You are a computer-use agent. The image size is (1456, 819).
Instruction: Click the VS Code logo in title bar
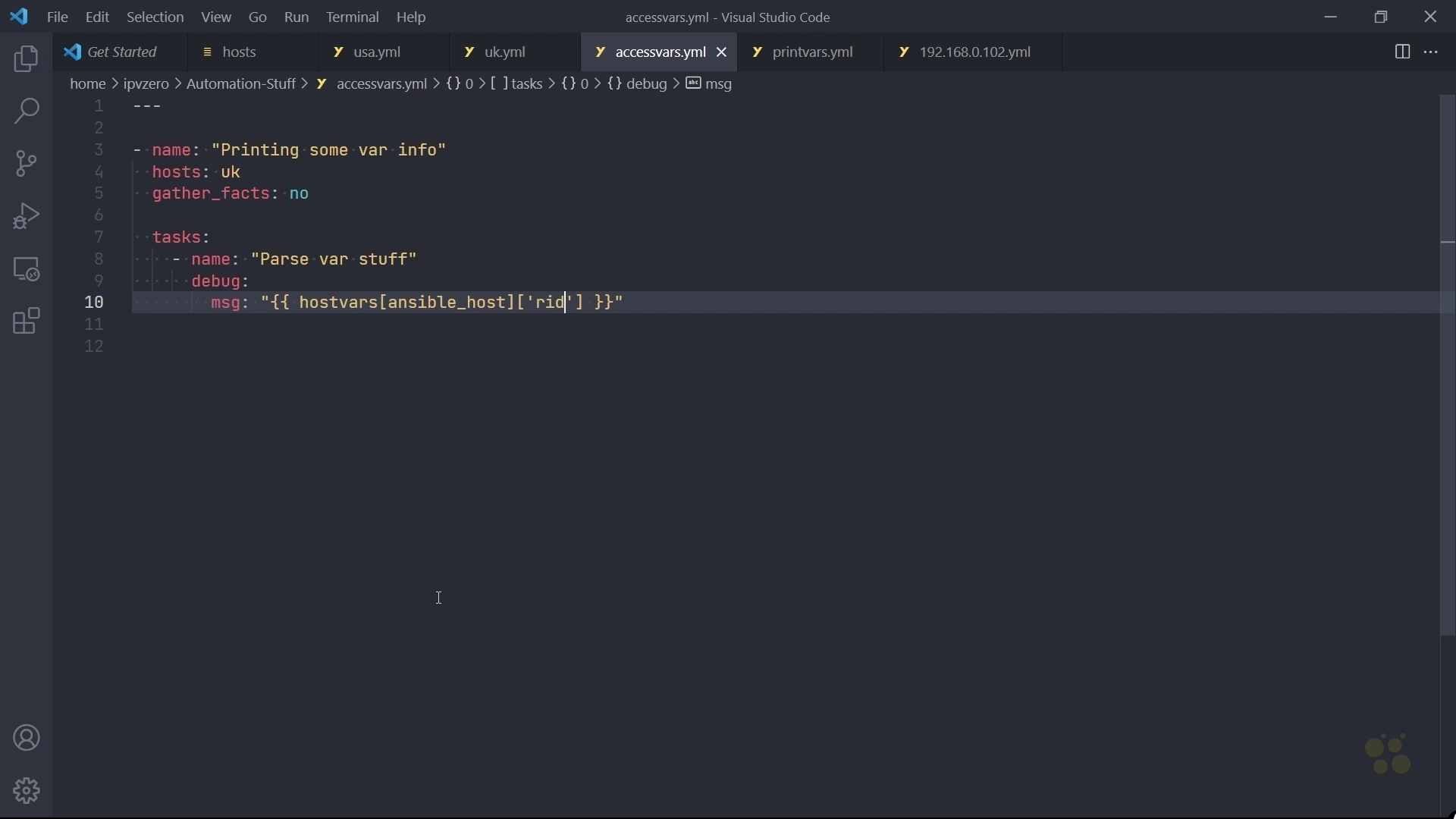20,17
